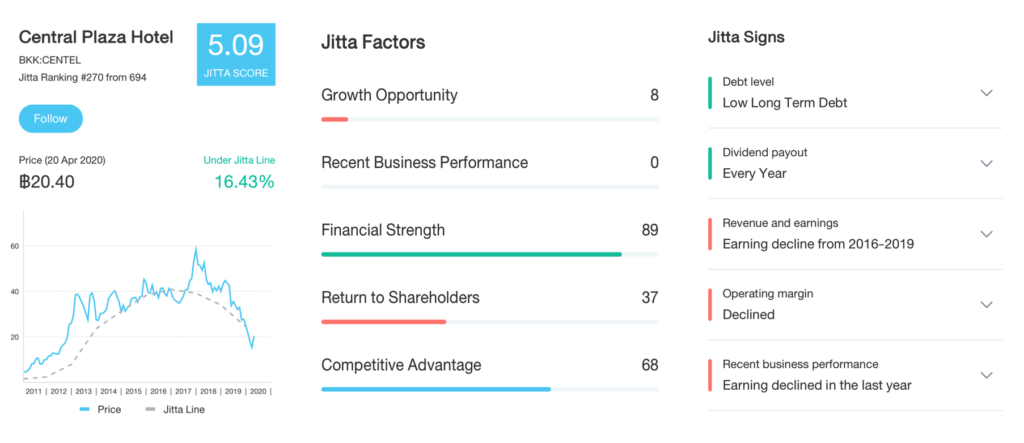Click the Jitta Ranking #270 text
The height and width of the screenshot is (443, 1024).
coord(83,77)
